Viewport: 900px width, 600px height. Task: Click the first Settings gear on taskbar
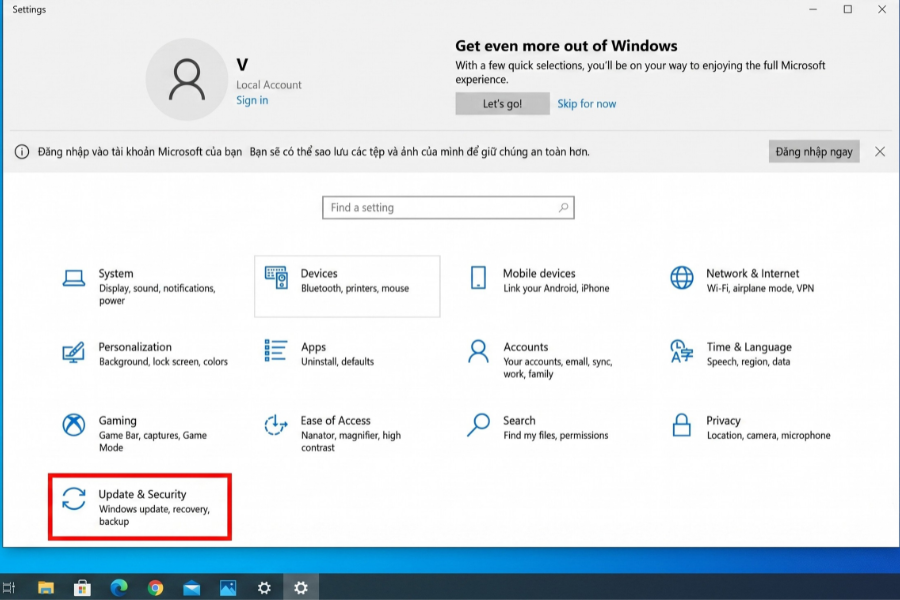click(264, 587)
